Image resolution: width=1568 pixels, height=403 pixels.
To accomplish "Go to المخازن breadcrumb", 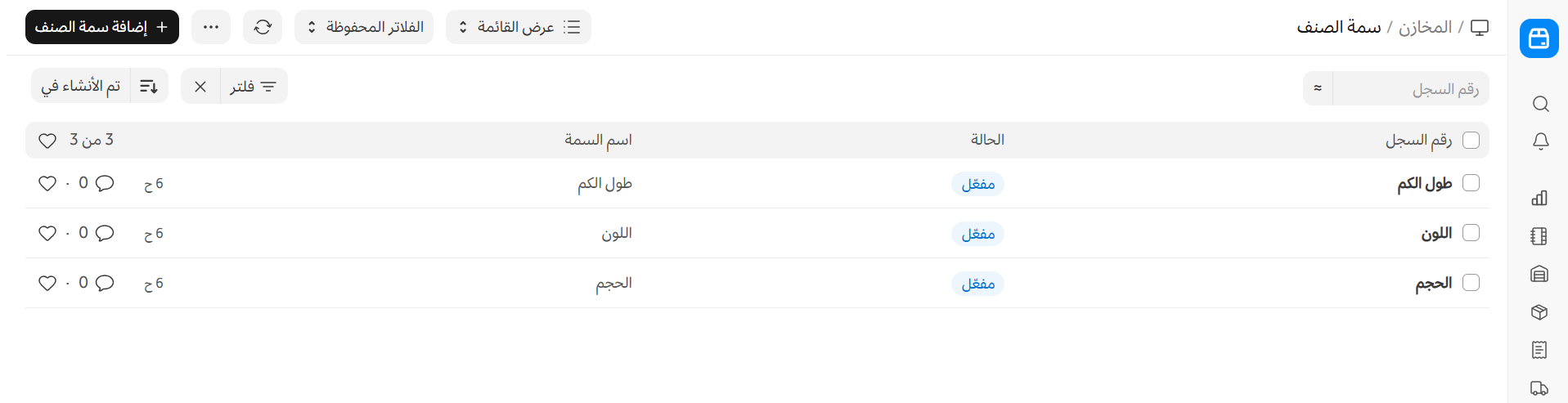I will (1425, 27).
